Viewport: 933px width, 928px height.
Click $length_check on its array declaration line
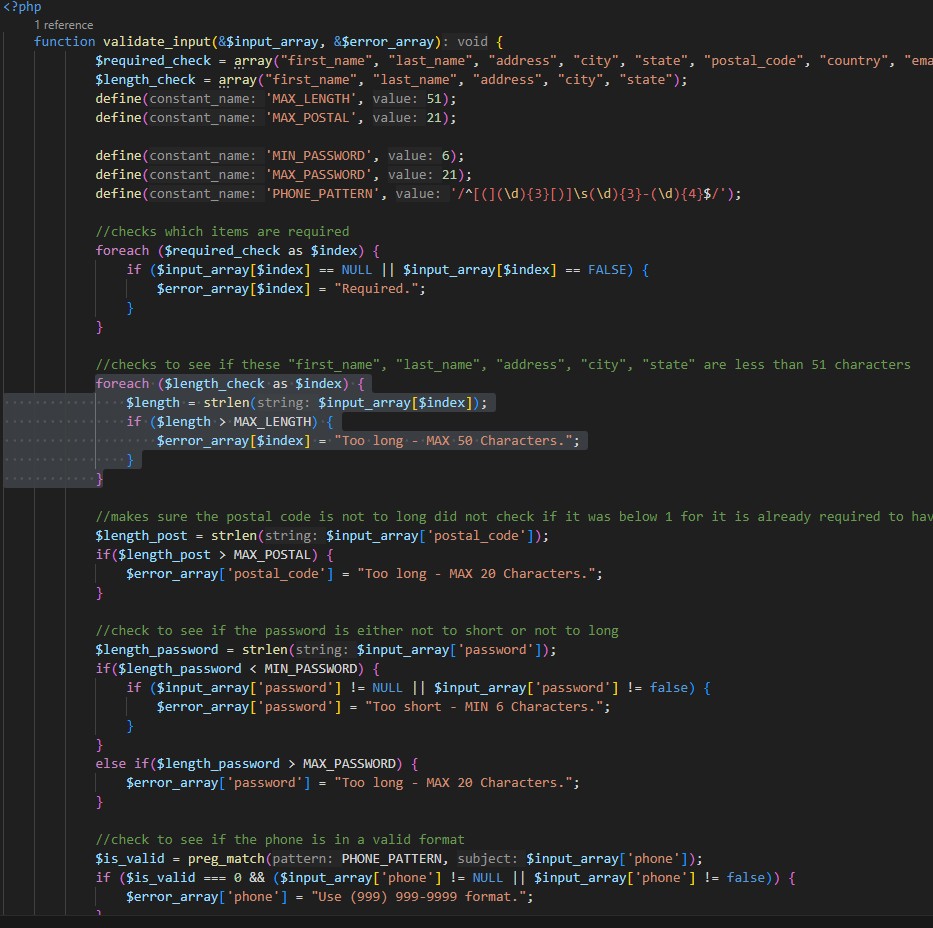click(x=145, y=80)
